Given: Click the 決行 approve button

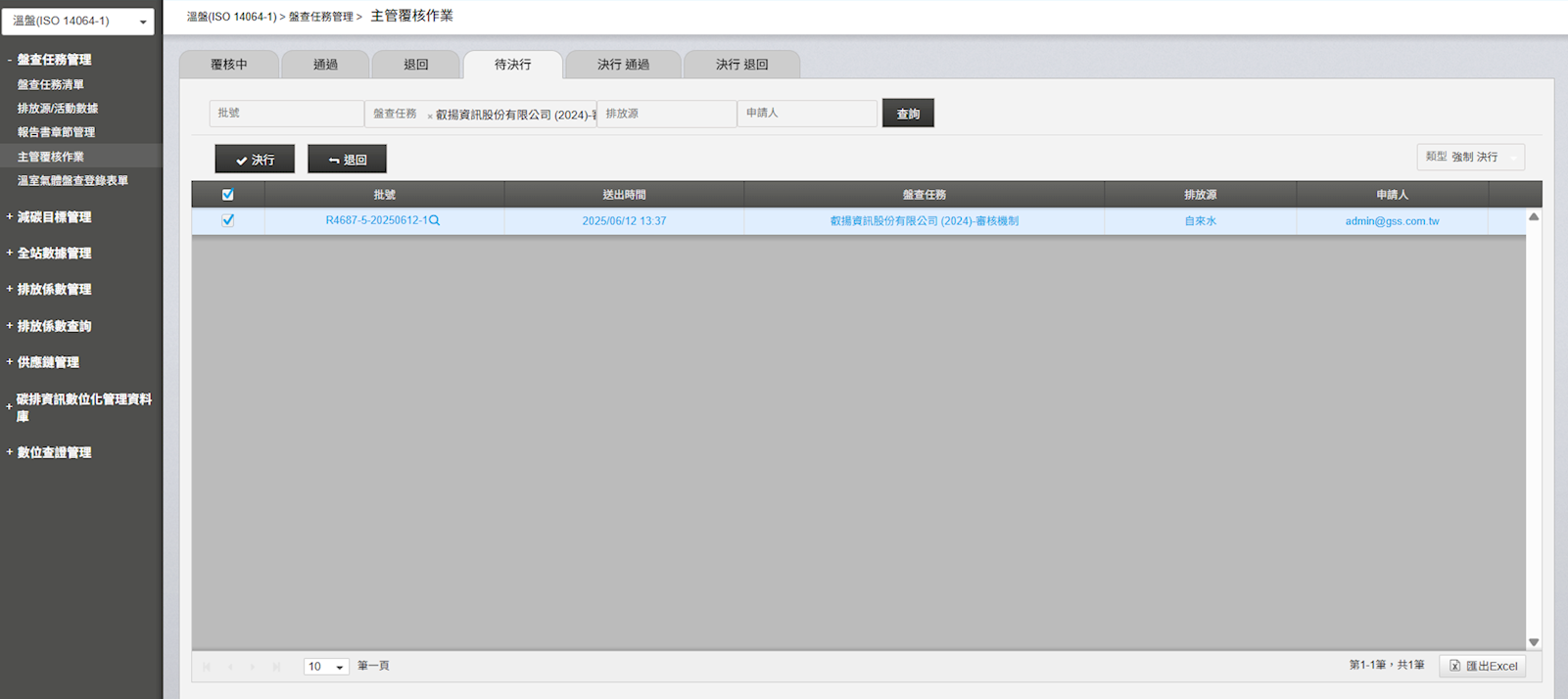Looking at the screenshot, I should (255, 160).
